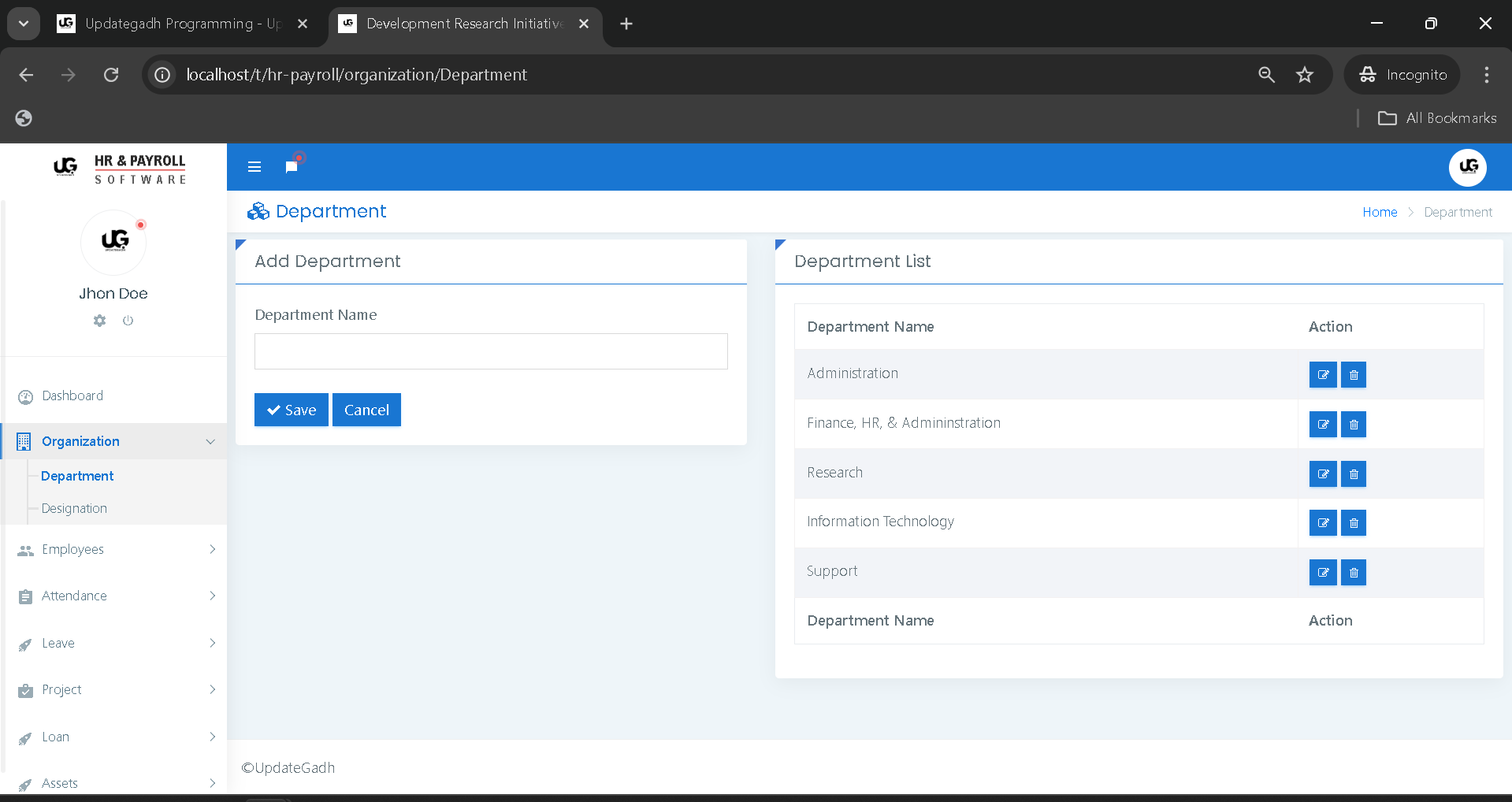Switch to the Updategadh Programming browser tab

[181, 24]
